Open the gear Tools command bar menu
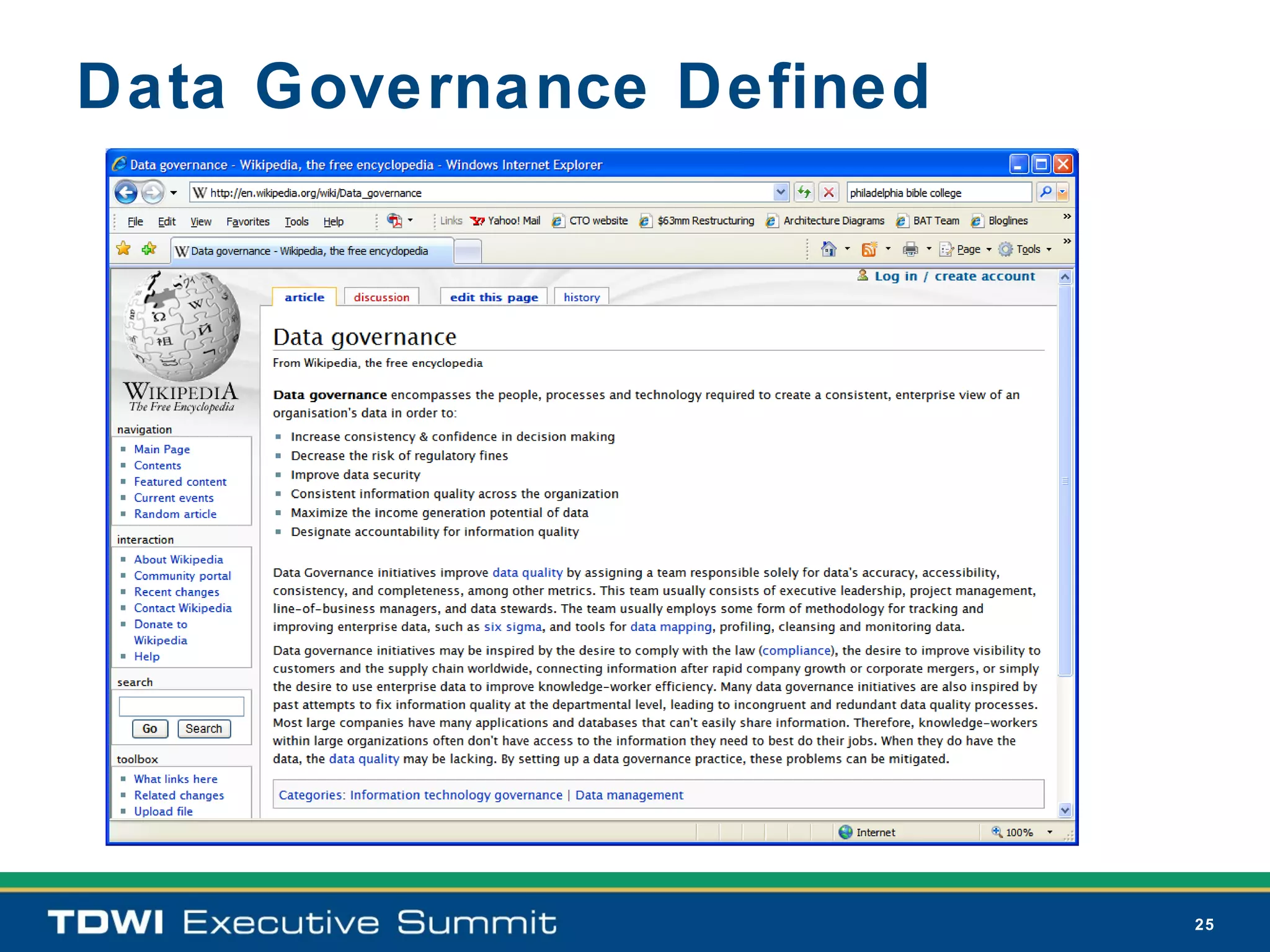Image resolution: width=1270 pixels, height=952 pixels. point(1025,249)
